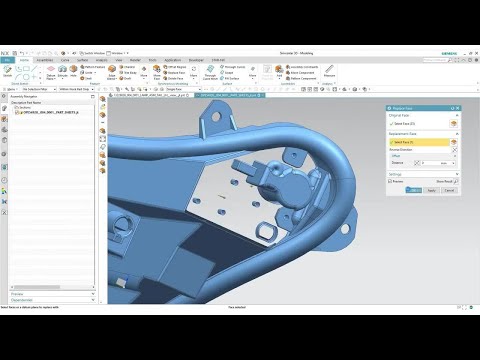Select the Trim Body command
The width and height of the screenshot is (480, 360).
point(128,73)
